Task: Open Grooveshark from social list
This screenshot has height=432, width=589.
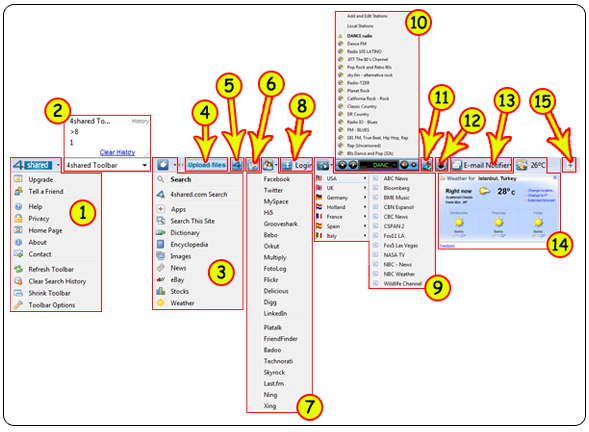Action: click(280, 224)
